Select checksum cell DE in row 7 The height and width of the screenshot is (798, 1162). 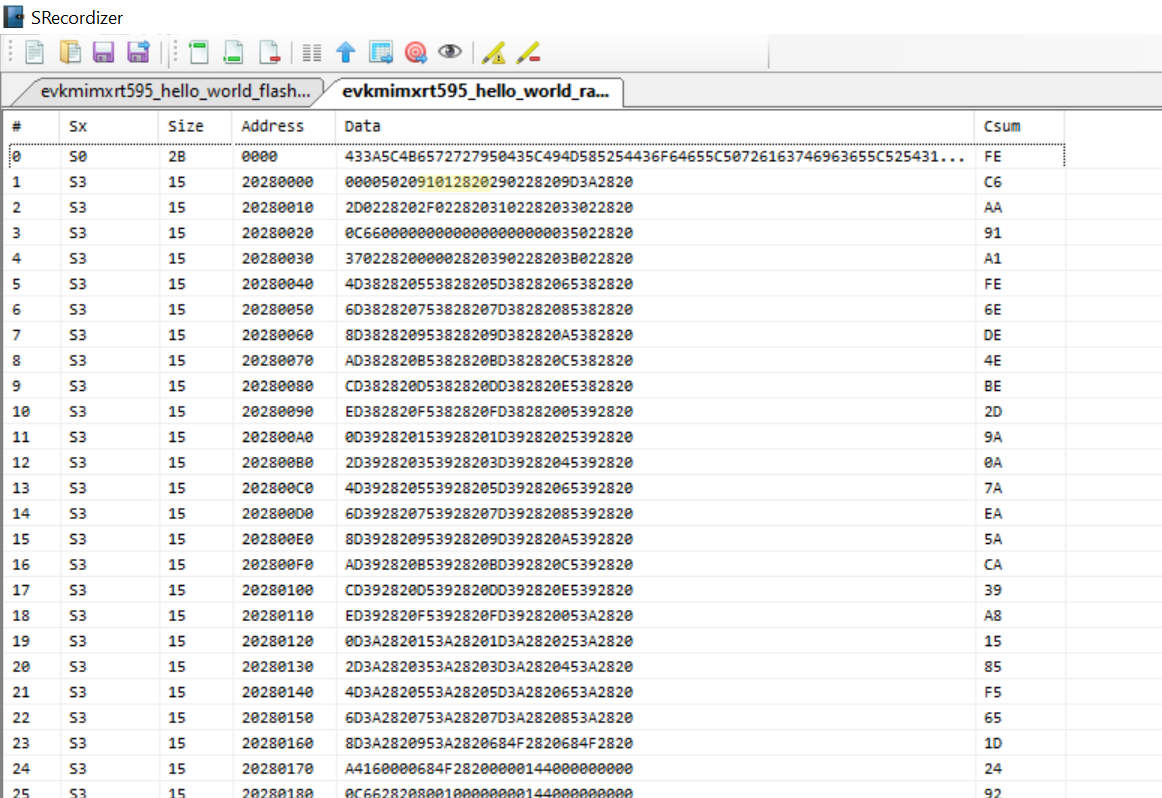pyautogui.click(x=1019, y=335)
